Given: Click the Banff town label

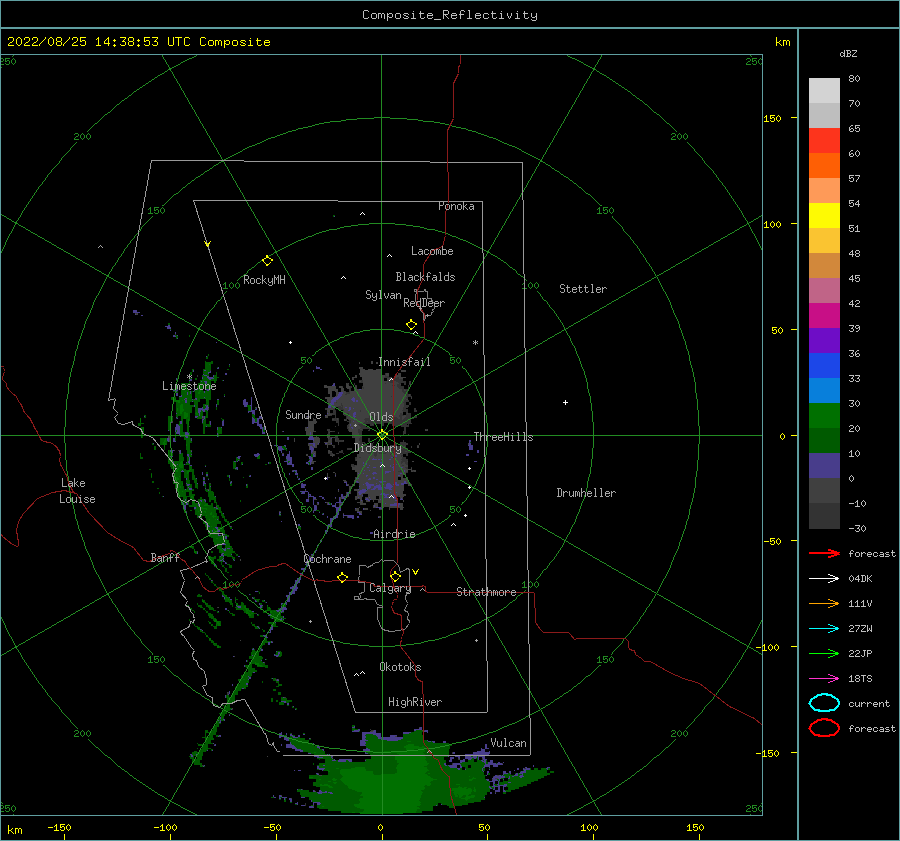Looking at the screenshot, I should click(x=165, y=557).
